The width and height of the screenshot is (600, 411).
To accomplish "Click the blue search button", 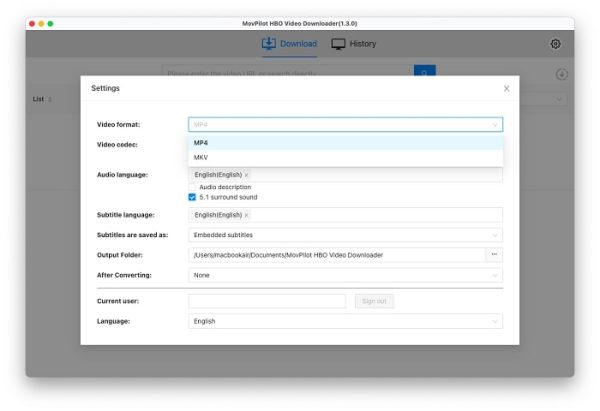I will click(x=425, y=70).
